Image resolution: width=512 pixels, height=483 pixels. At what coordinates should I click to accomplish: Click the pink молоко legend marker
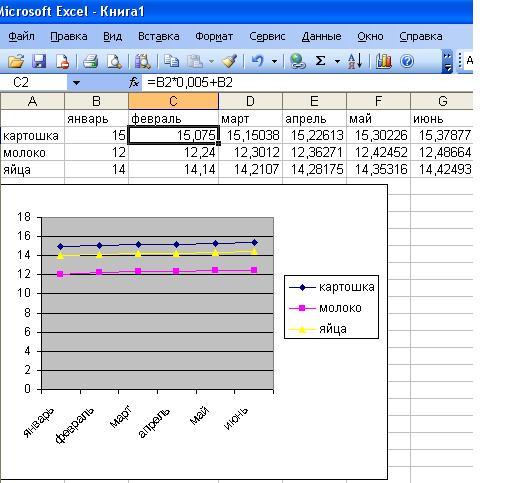pos(302,308)
